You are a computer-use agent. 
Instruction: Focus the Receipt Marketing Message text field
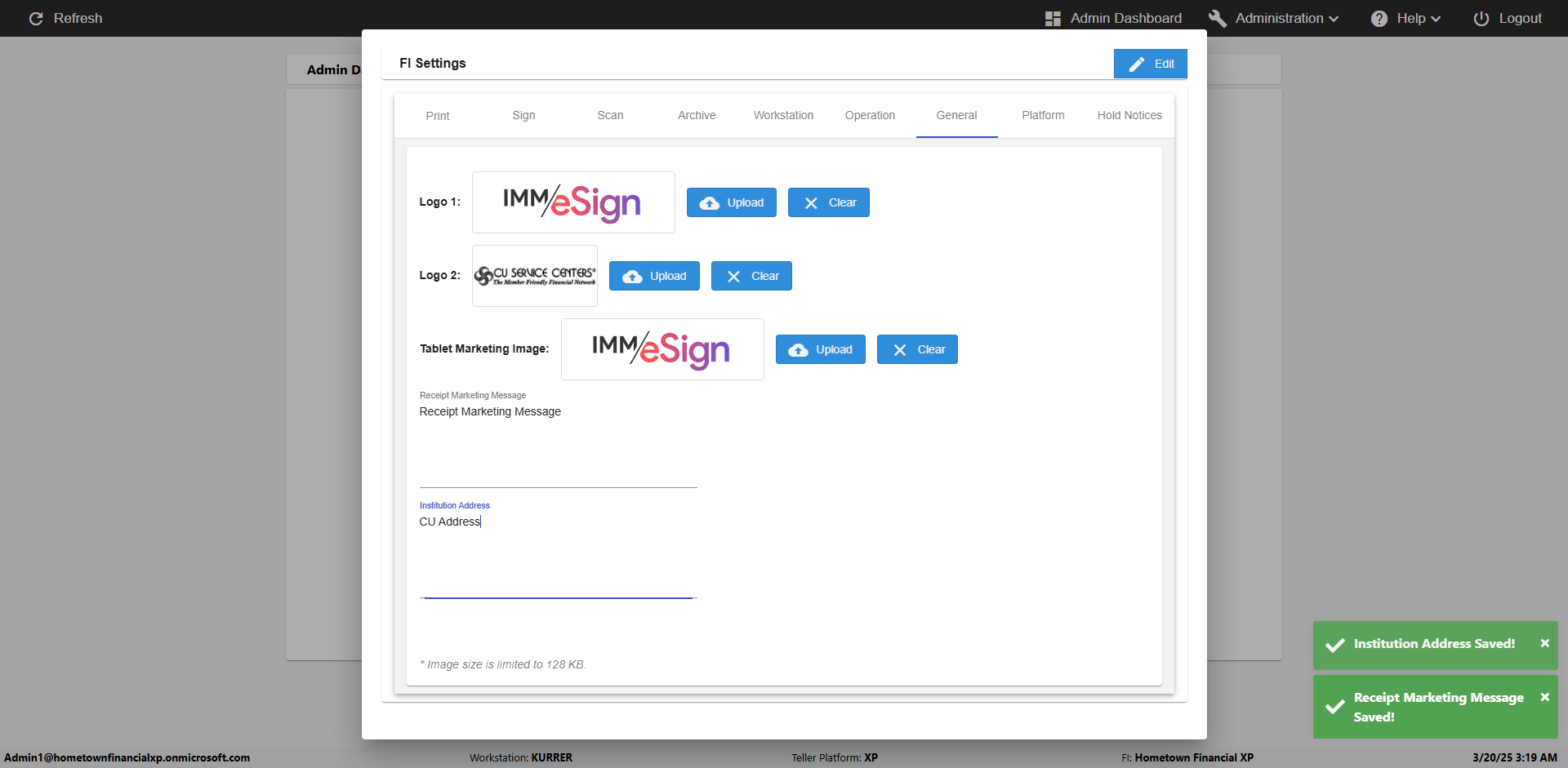pyautogui.click(x=559, y=446)
